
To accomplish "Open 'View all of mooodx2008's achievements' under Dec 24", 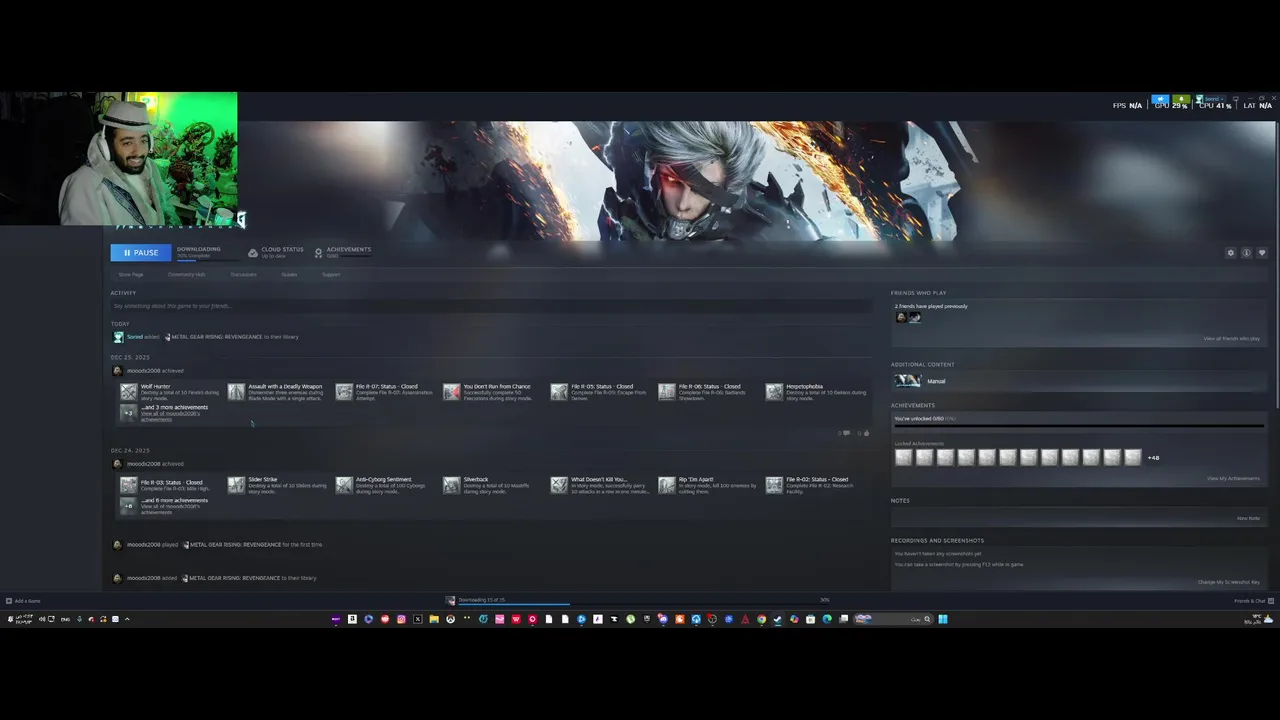I will [x=170, y=509].
